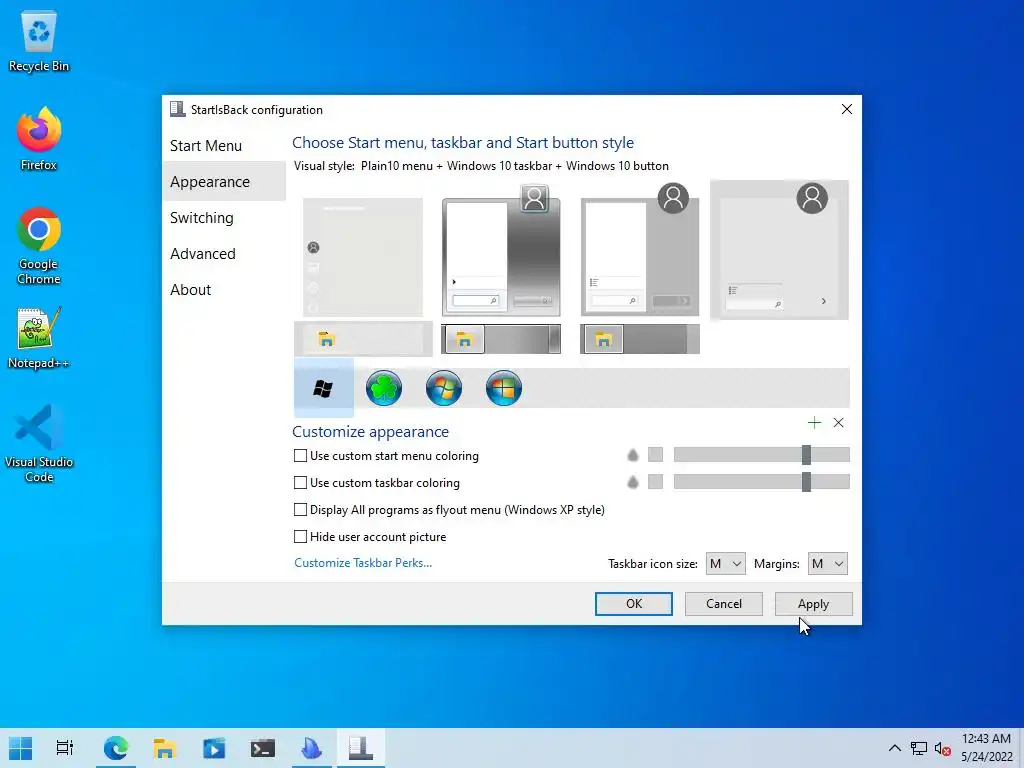Image resolution: width=1024 pixels, height=768 pixels.
Task: Click start menu color swatch
Action: click(655, 455)
